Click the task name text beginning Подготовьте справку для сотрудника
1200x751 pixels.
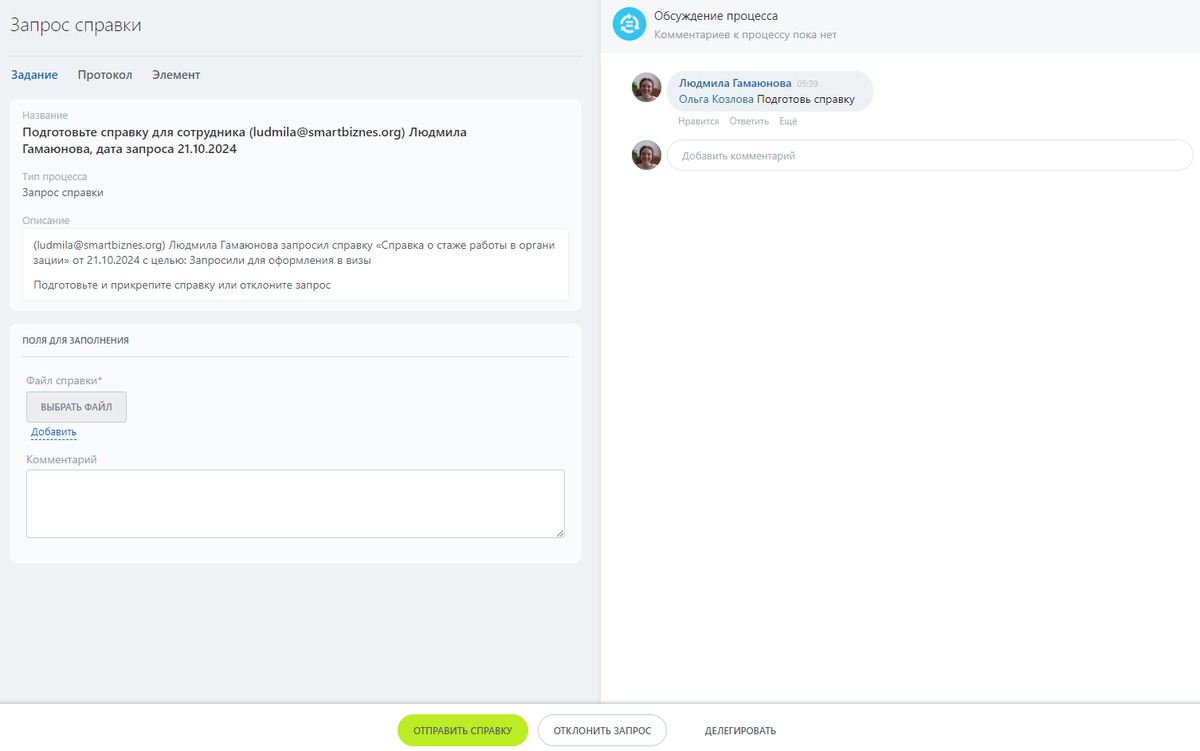pos(244,141)
